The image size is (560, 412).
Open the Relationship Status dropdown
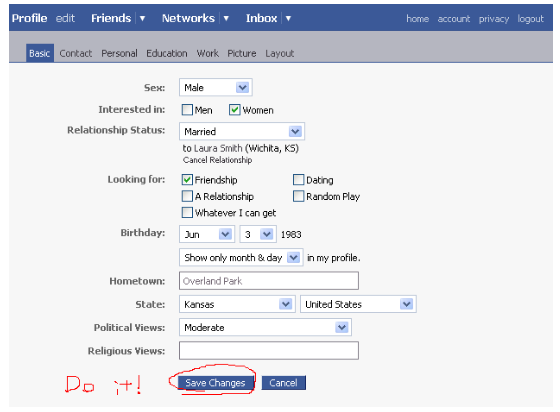(x=242, y=131)
